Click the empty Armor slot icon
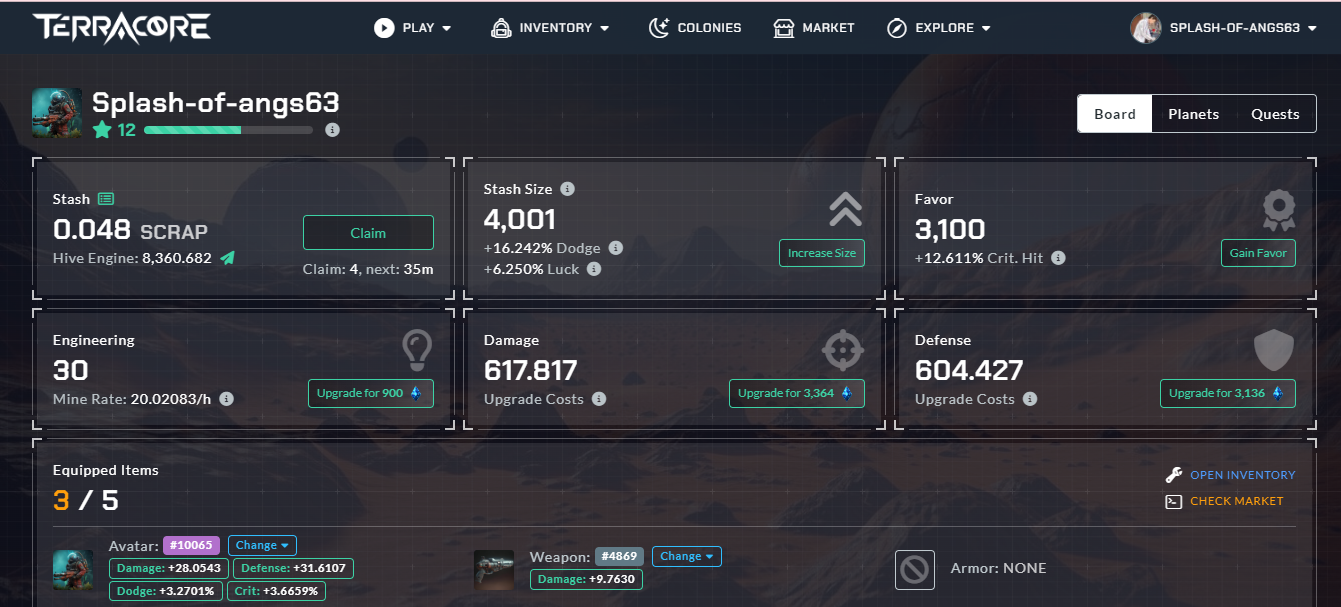 point(915,569)
